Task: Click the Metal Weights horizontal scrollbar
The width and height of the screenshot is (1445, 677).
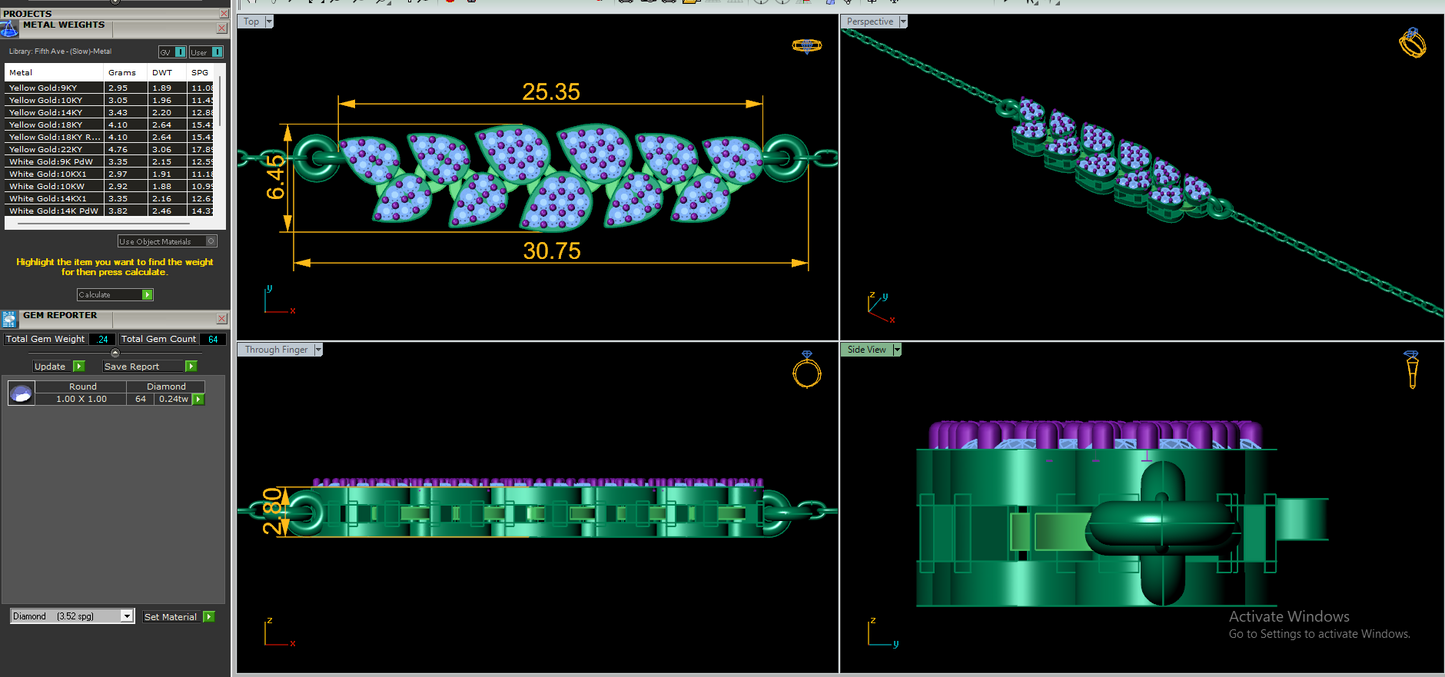Action: [x=105, y=222]
